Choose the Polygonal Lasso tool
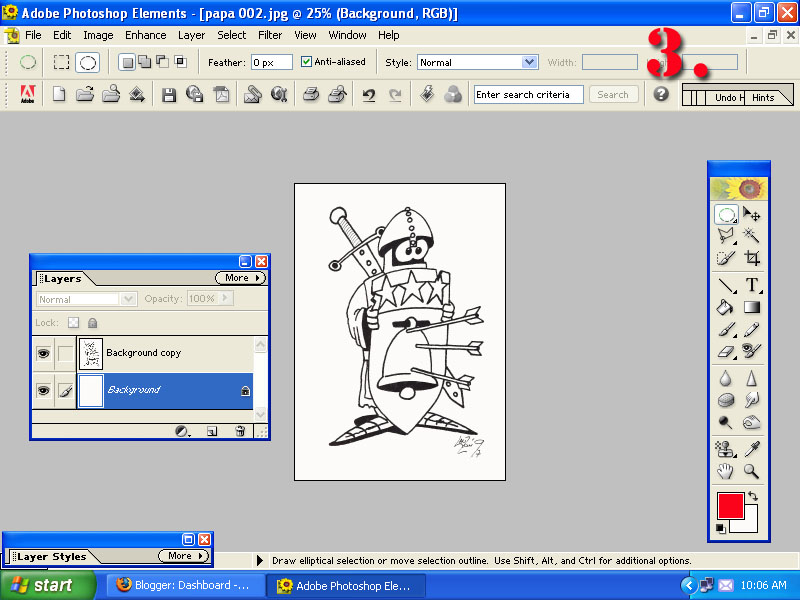 [x=726, y=236]
